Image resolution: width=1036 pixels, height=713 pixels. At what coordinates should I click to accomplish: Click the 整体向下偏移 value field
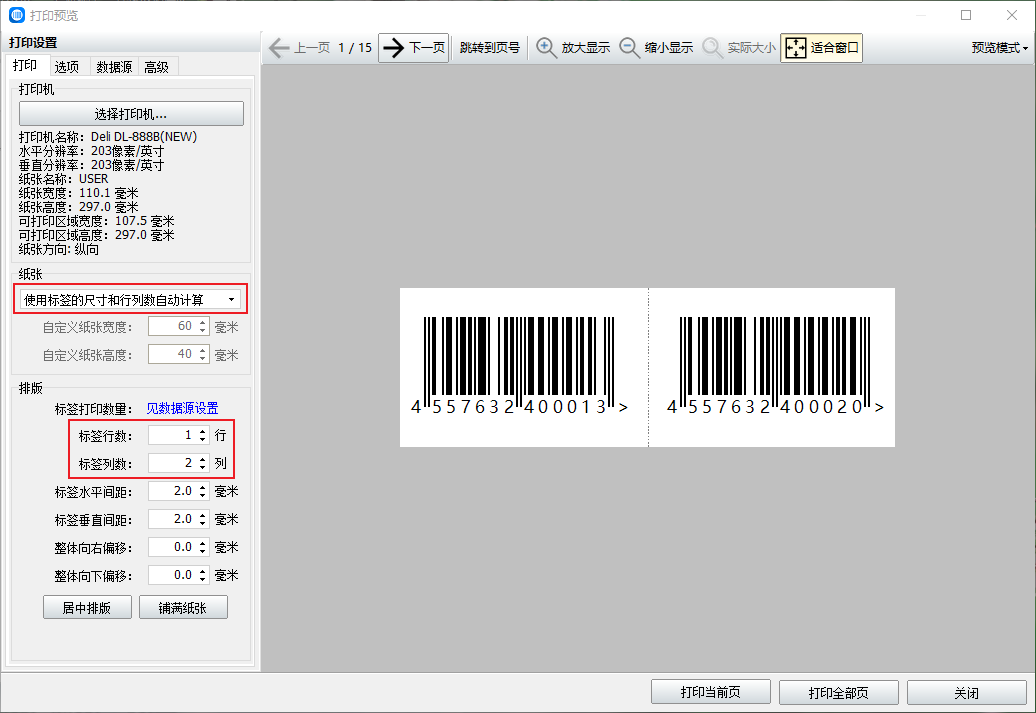coord(172,575)
